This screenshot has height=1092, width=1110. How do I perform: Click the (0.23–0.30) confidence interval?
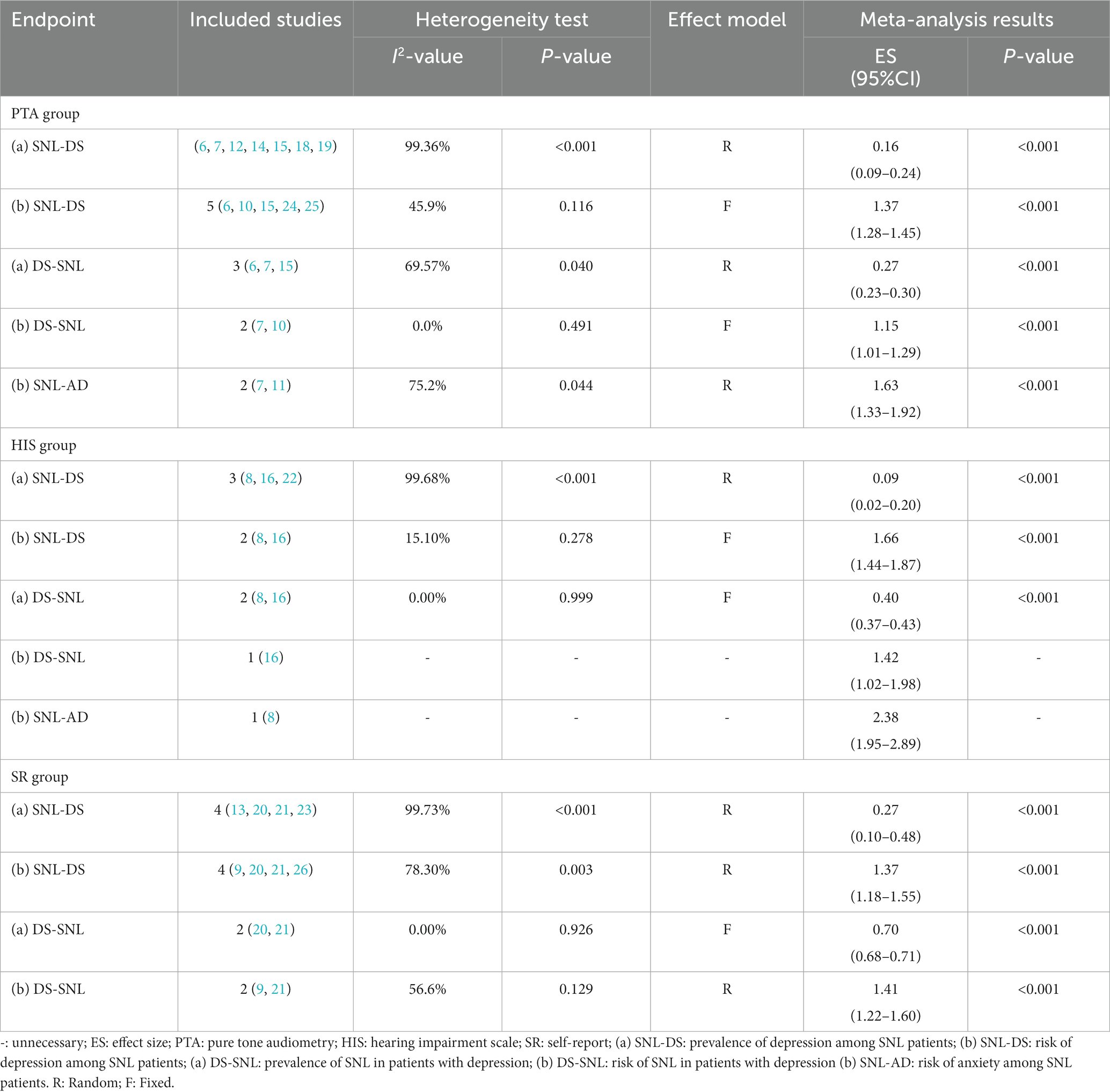[x=885, y=292]
